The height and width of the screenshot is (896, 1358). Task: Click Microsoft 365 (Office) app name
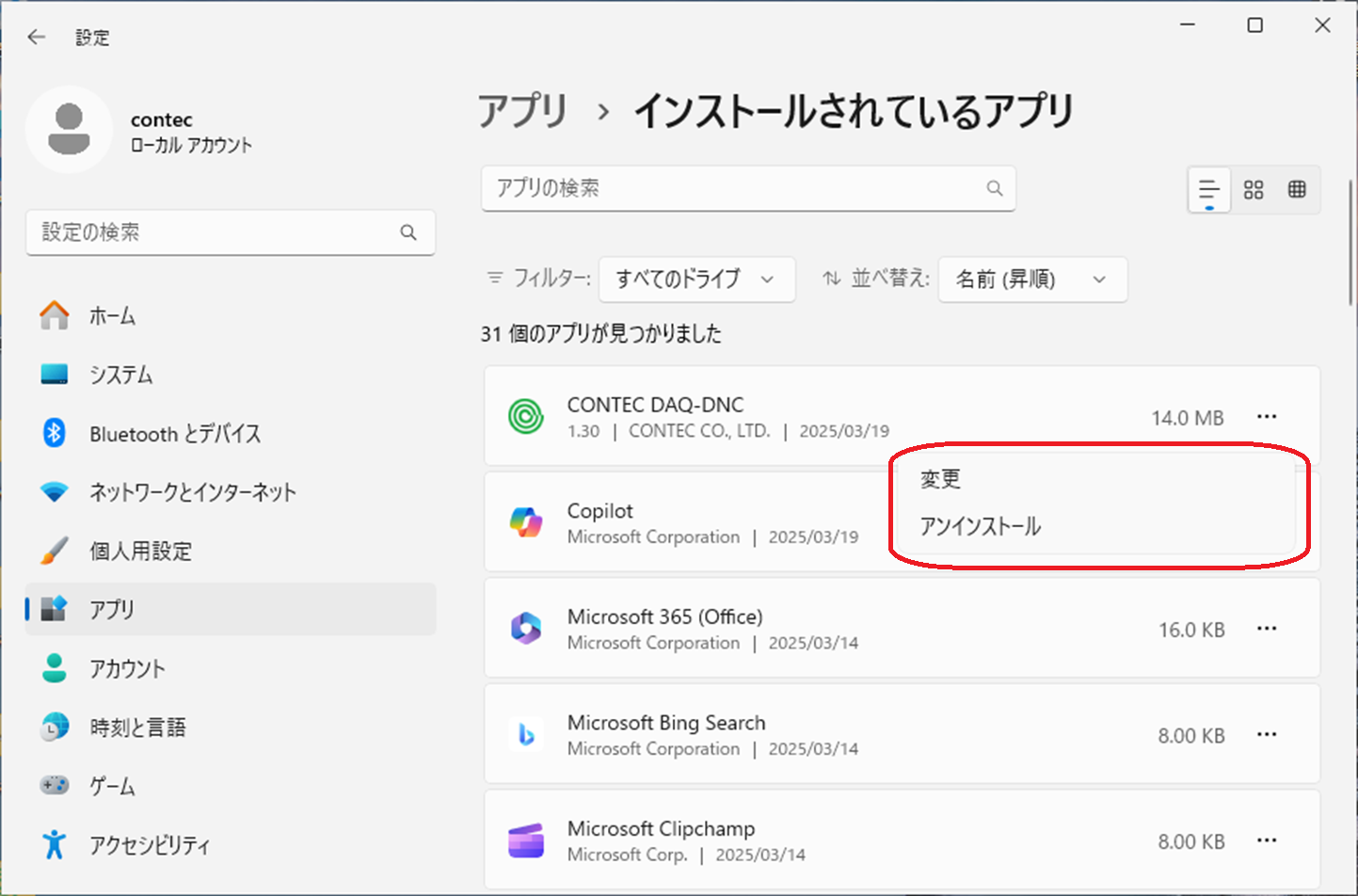pos(664,616)
